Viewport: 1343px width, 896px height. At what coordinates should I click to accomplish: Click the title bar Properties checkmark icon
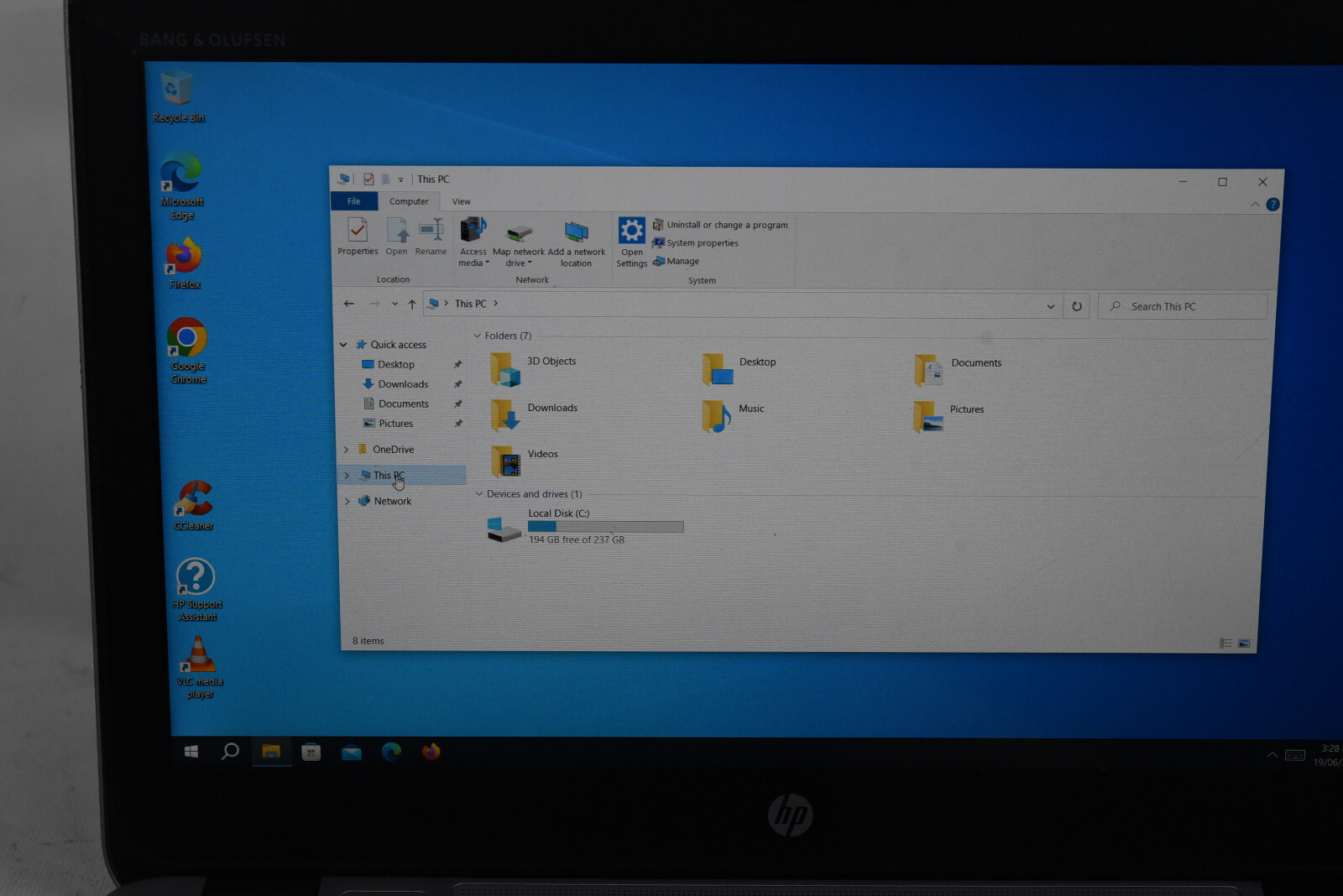click(x=368, y=179)
